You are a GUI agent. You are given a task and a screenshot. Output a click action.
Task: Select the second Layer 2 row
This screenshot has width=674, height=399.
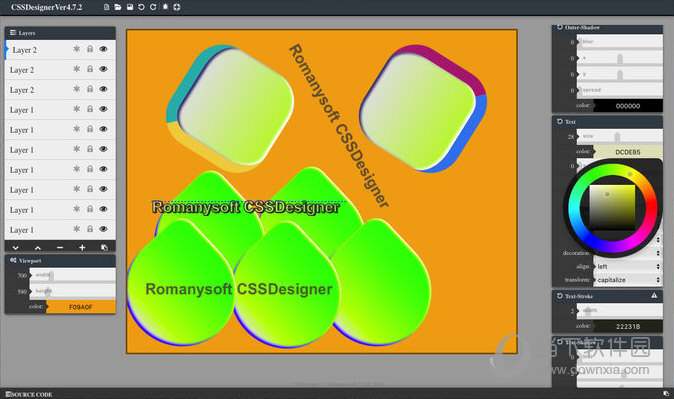(x=60, y=69)
